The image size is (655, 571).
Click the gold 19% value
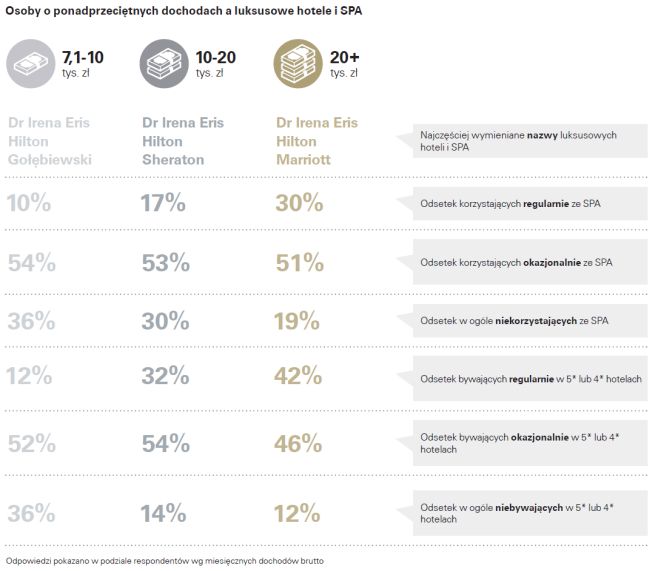pyautogui.click(x=297, y=321)
